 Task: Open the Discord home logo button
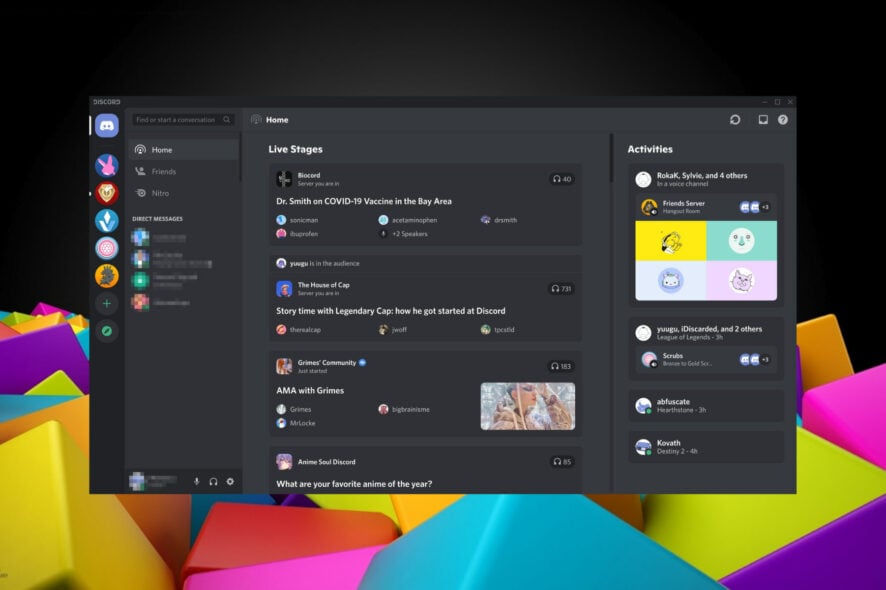click(107, 125)
